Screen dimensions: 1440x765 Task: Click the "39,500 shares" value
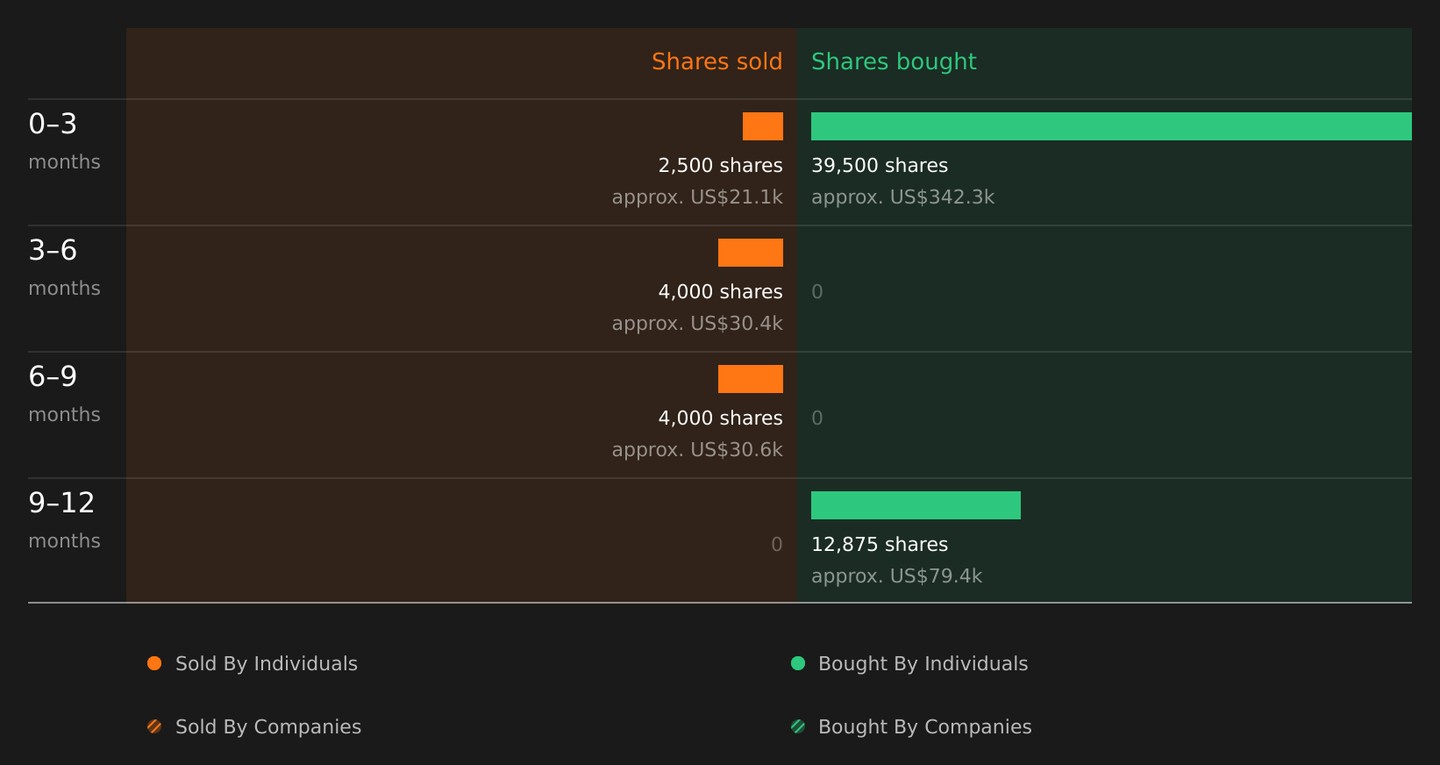coord(880,165)
